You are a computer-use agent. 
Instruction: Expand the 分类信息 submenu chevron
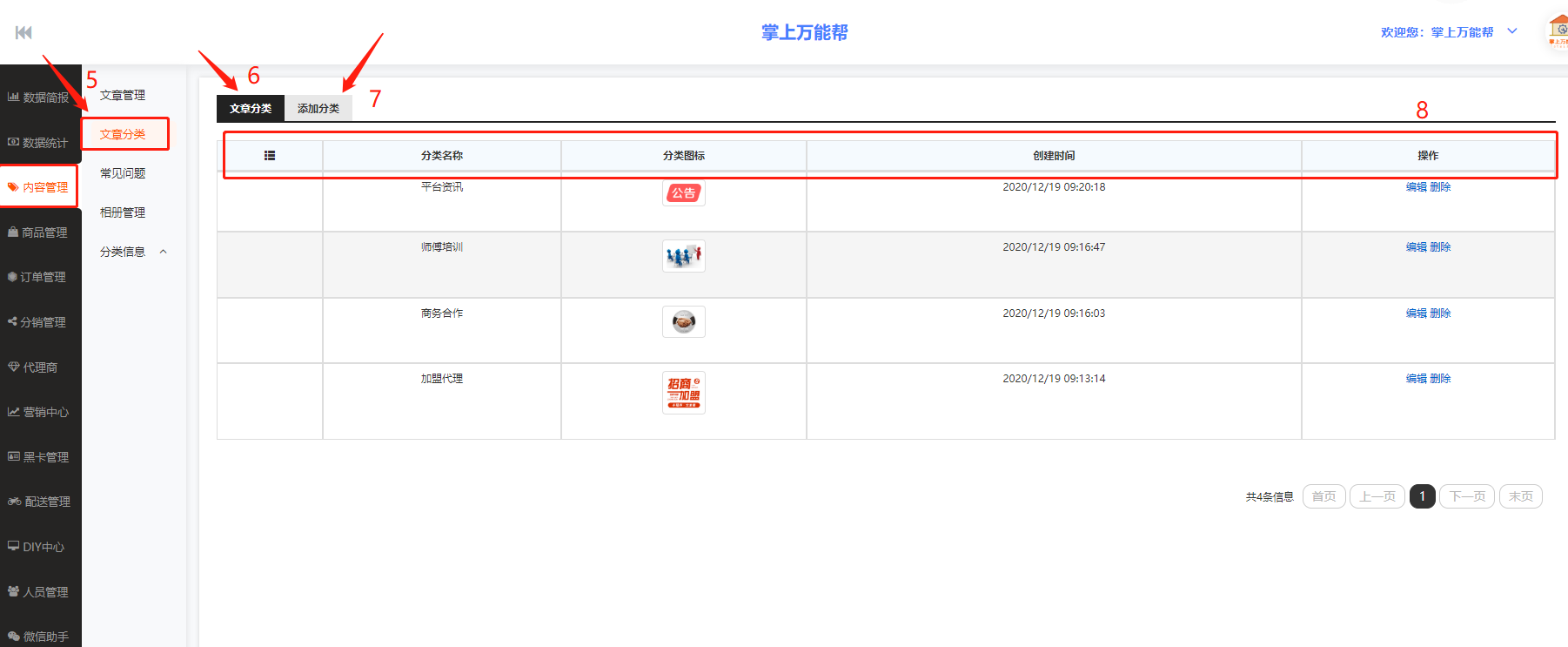pyautogui.click(x=163, y=252)
